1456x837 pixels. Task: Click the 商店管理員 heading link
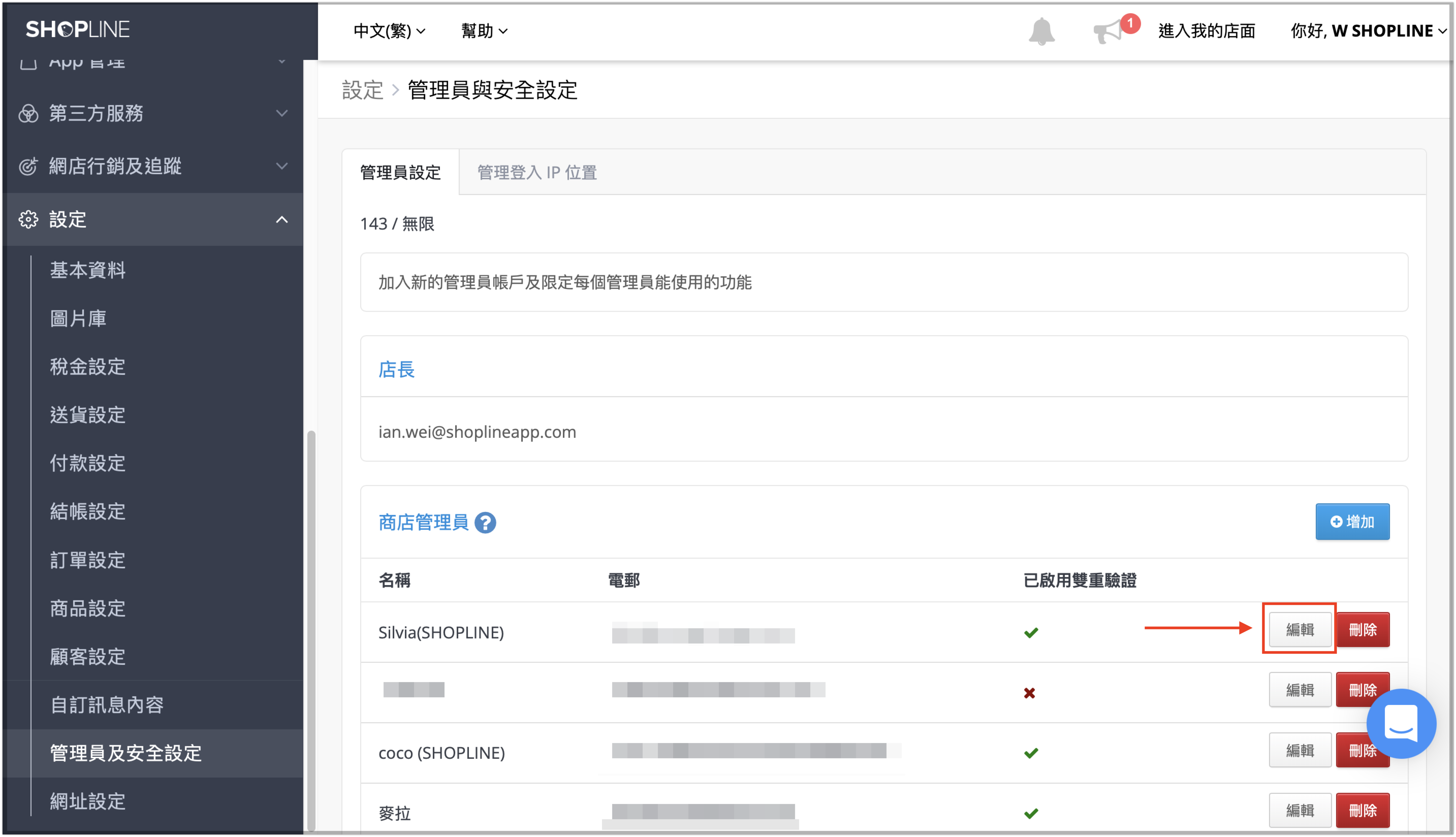coord(423,523)
